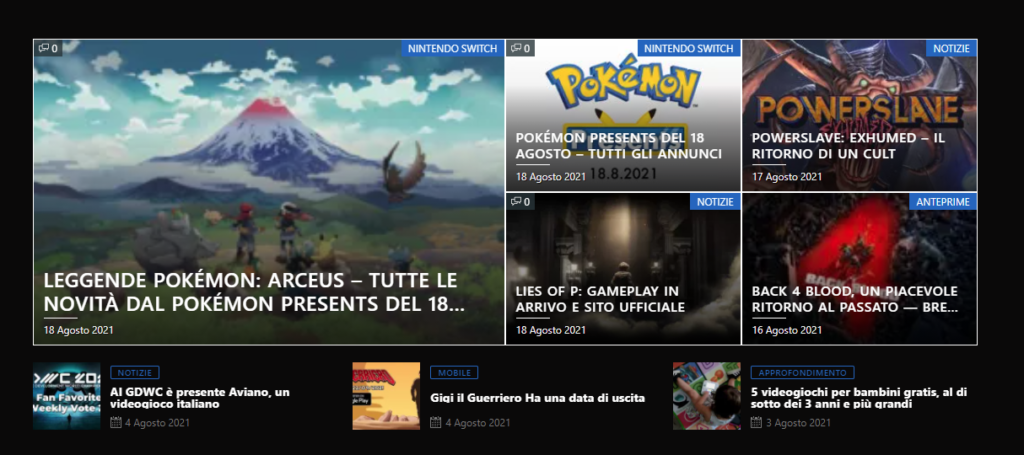Click the comment count icon on Arceus card
Viewport: 1024px width, 455px height.
coord(44,48)
